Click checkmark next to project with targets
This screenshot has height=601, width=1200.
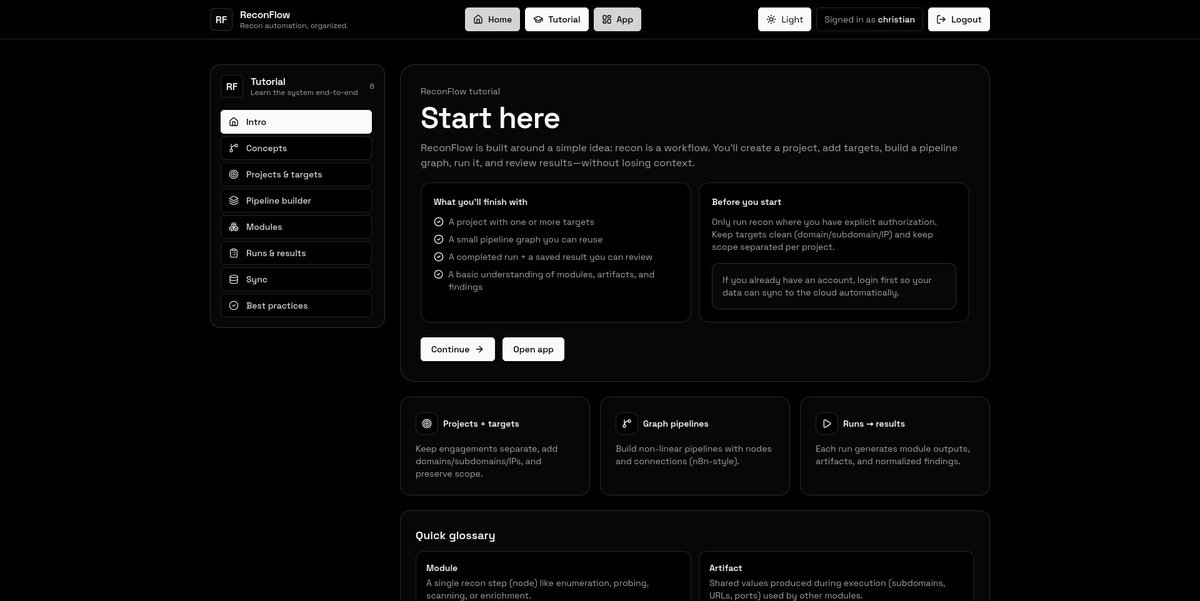[438, 222]
